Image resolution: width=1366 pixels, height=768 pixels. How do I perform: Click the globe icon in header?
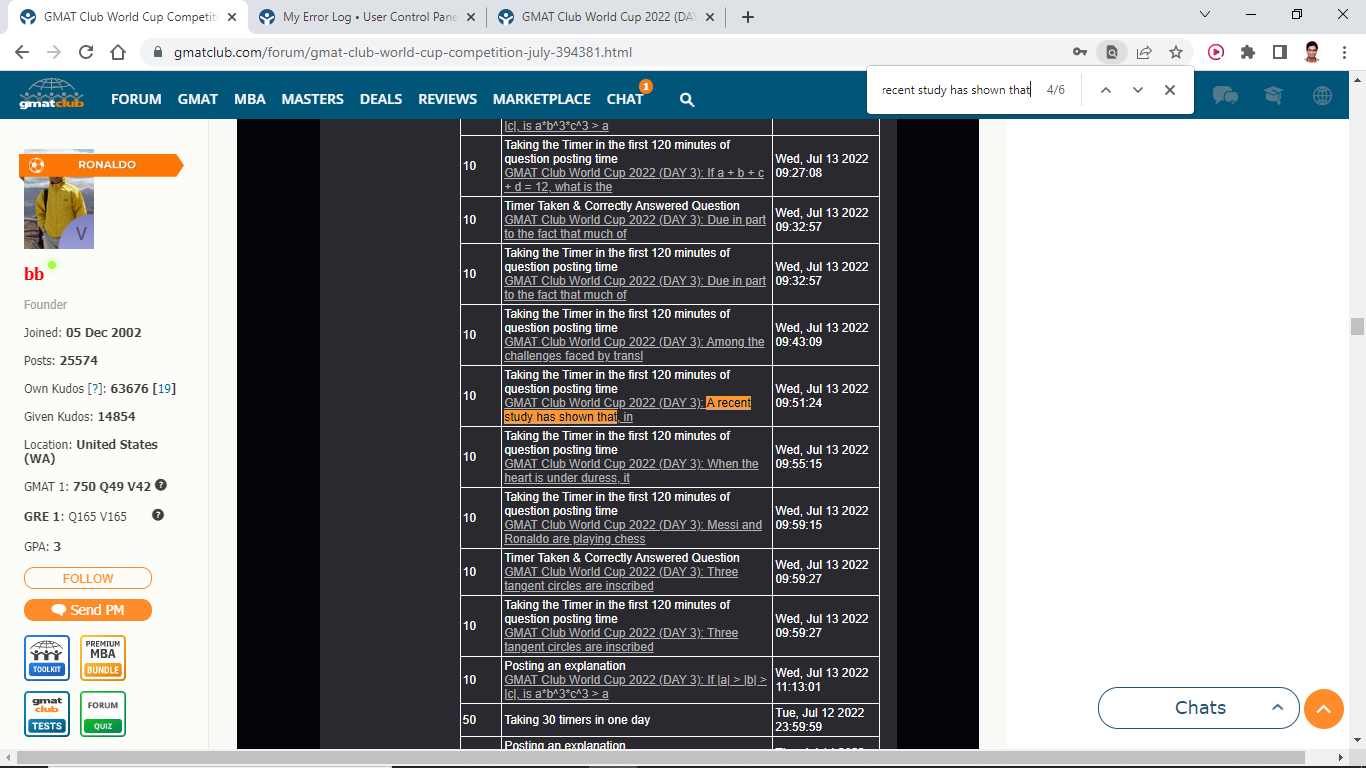click(x=1322, y=96)
